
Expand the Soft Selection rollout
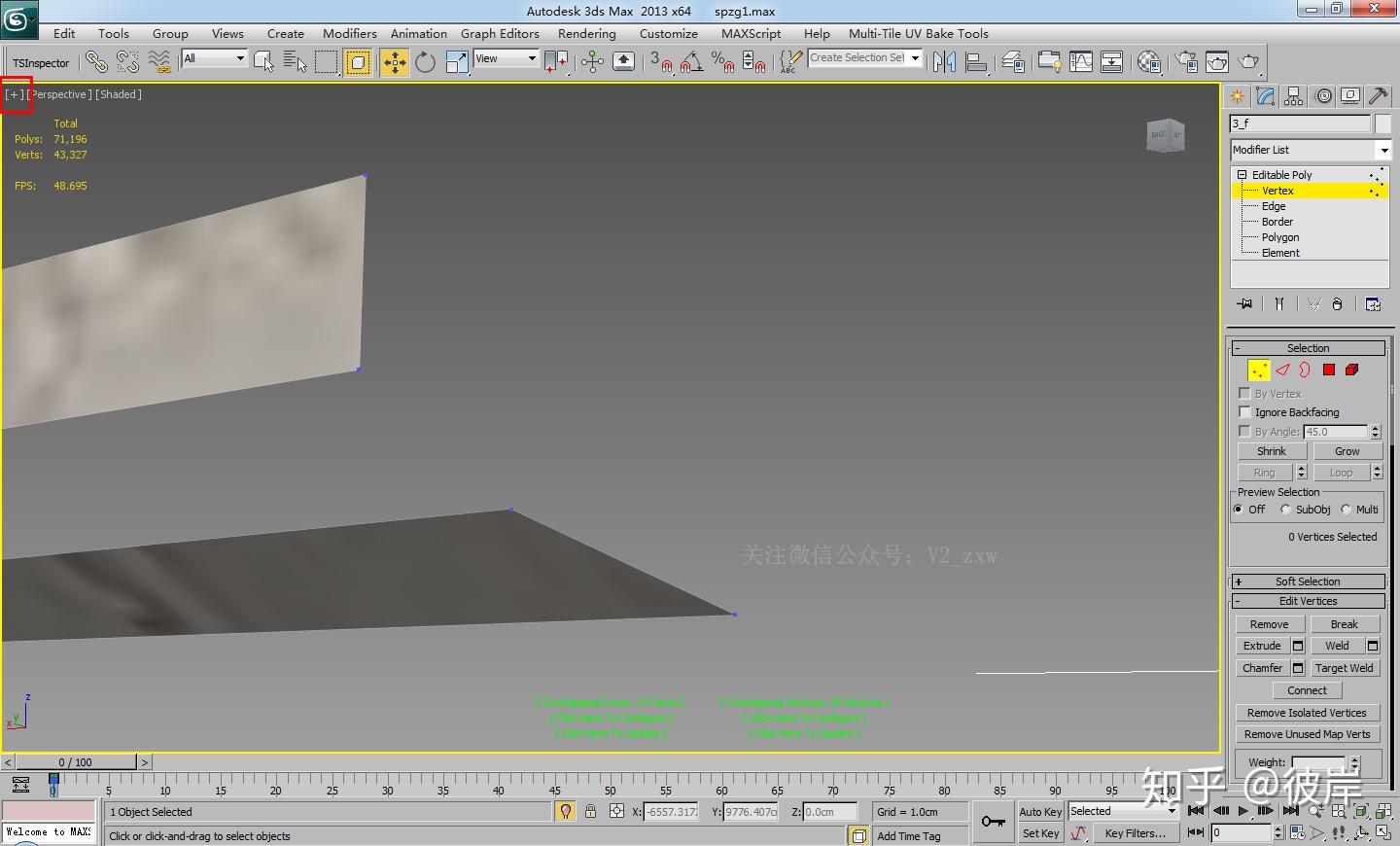click(1308, 582)
